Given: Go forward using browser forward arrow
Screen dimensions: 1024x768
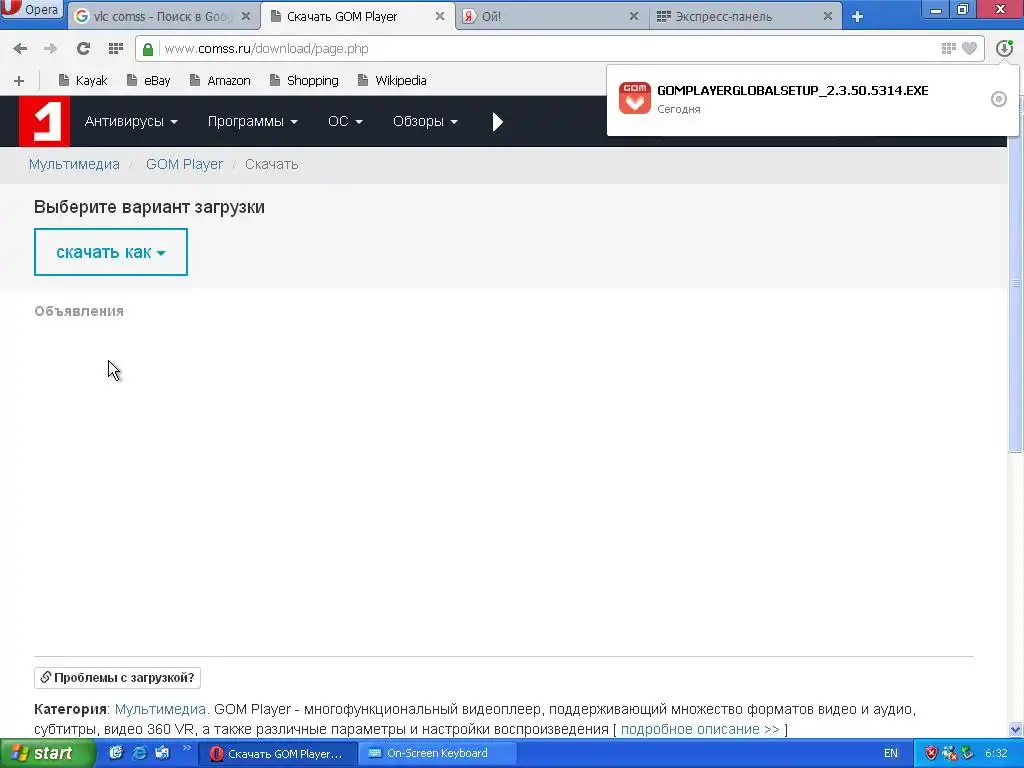Looking at the screenshot, I should [50, 48].
